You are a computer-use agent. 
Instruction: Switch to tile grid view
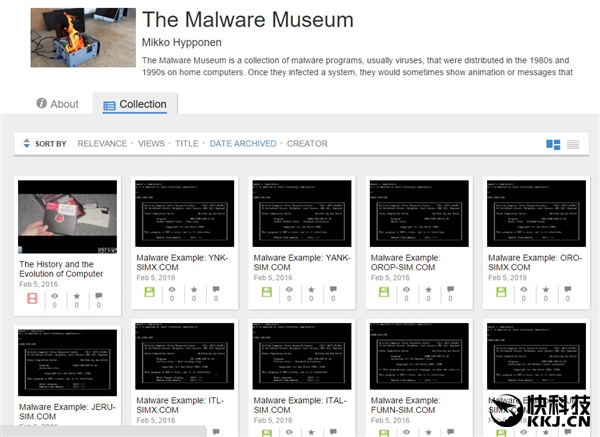(x=553, y=144)
